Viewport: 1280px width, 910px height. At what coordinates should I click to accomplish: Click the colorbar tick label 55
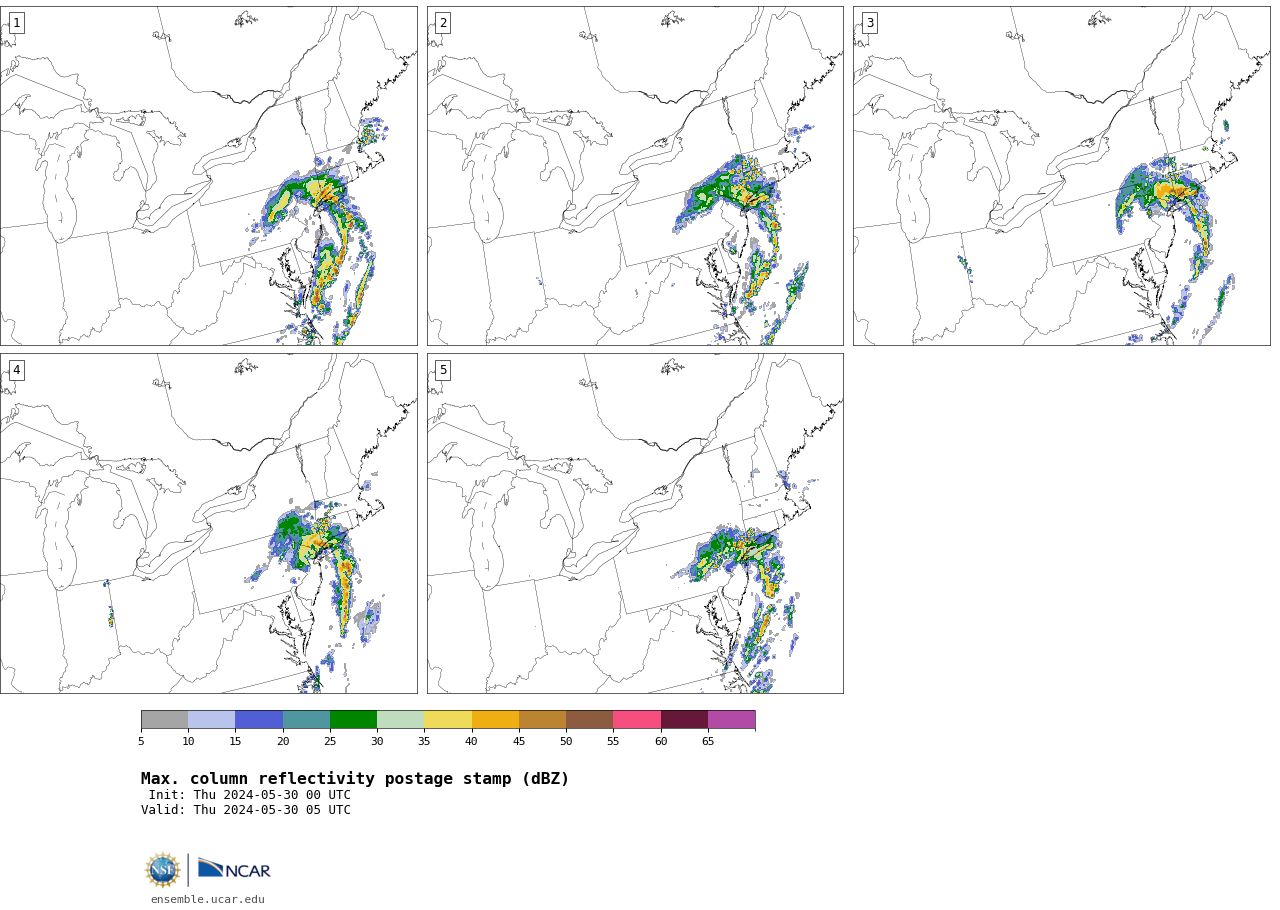coord(613,742)
